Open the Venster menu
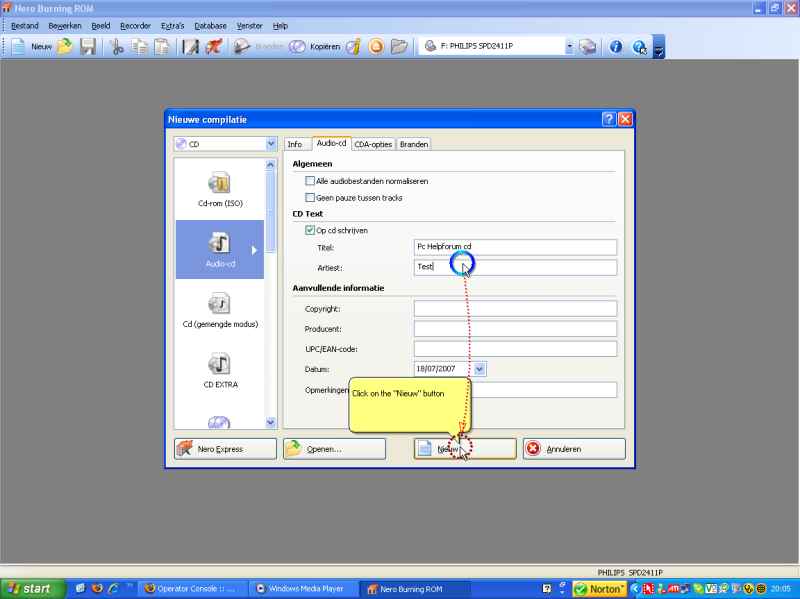 coord(249,26)
